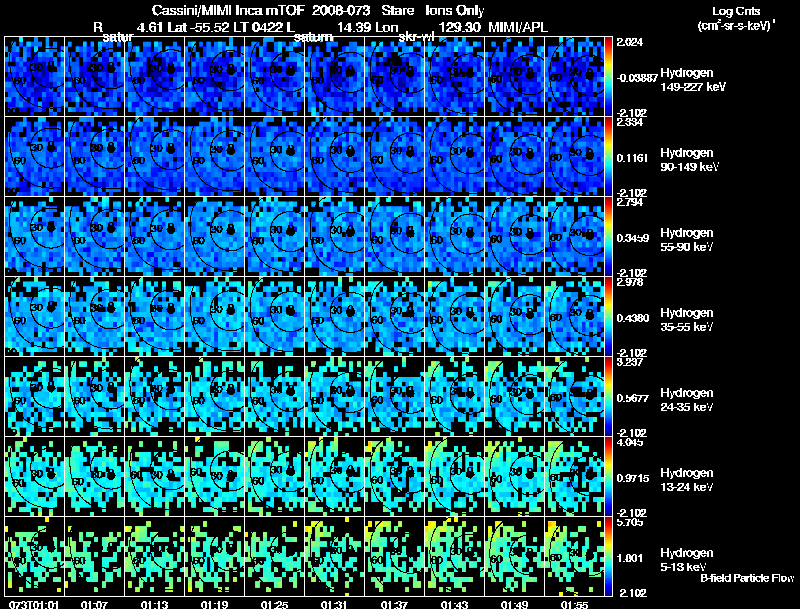Open the 55-90 keV image panel at 01:43
Screen dimensions: 800x609
455,236
